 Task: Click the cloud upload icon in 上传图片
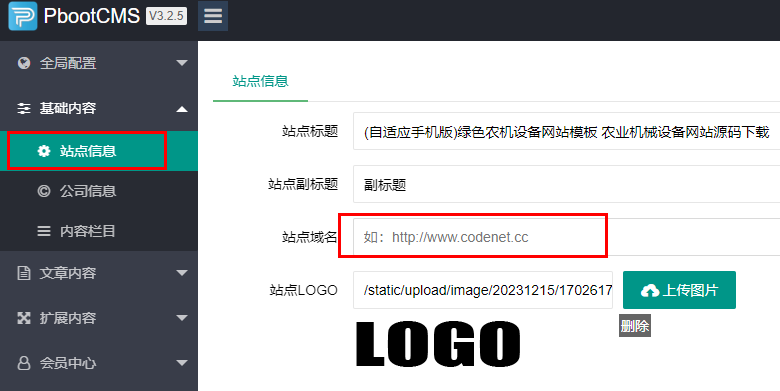pos(650,291)
